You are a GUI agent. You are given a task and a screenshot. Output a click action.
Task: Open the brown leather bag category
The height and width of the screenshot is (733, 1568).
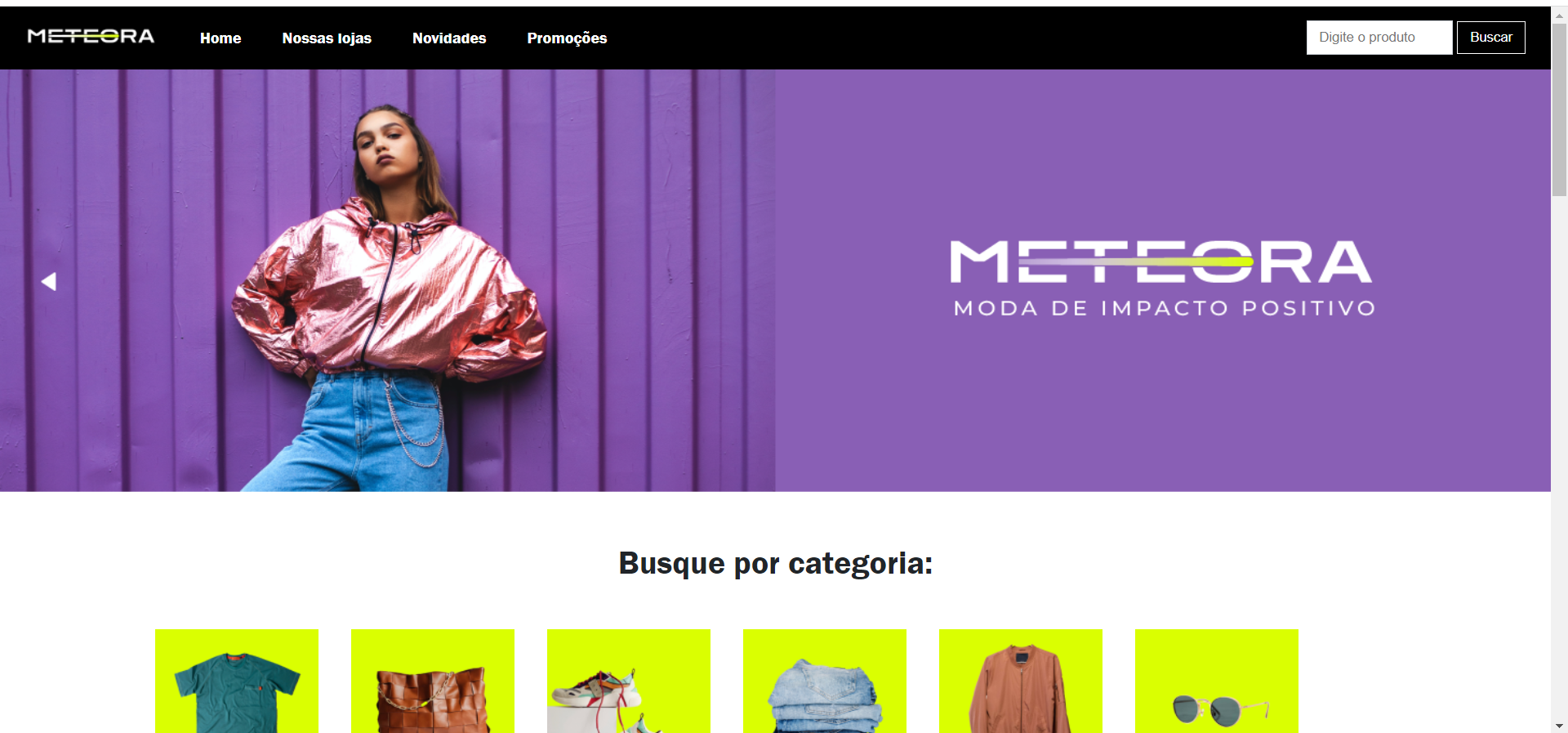433,681
